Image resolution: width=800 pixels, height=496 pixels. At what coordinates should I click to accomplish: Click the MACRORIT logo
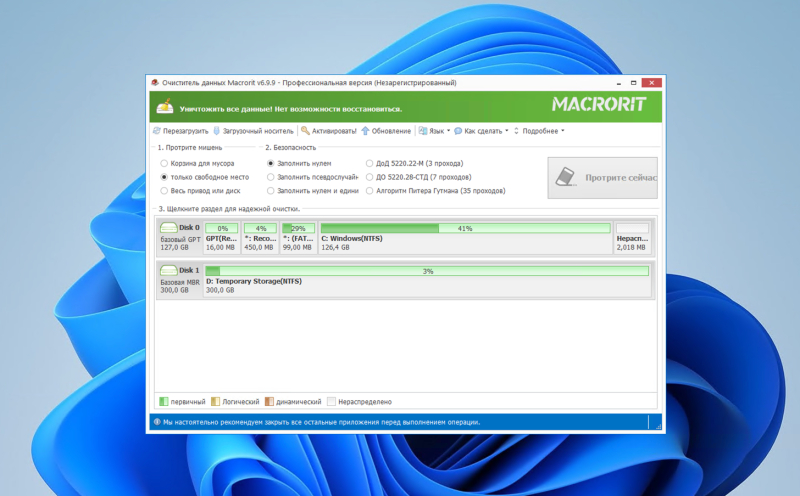tap(599, 105)
